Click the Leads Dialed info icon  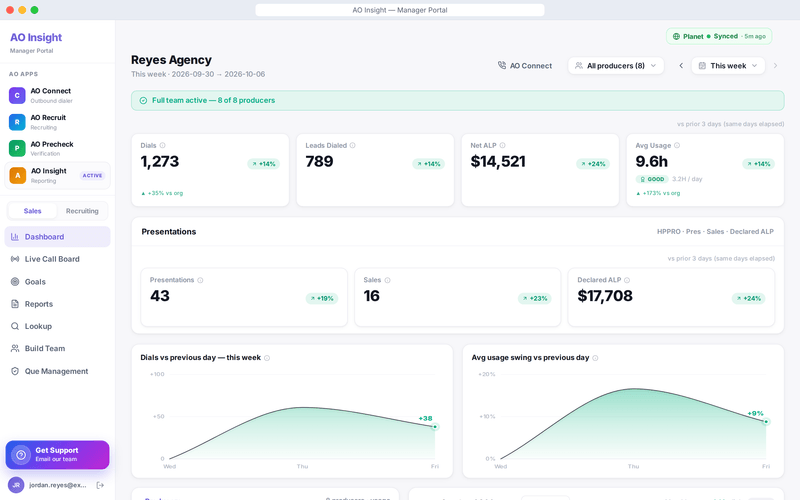pos(353,145)
